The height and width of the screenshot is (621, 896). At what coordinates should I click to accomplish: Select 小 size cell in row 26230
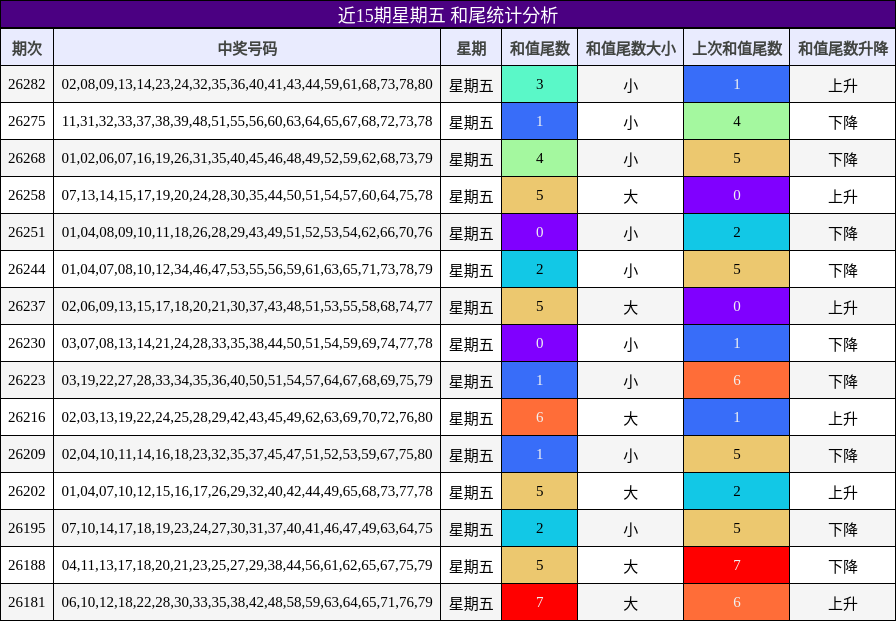[x=630, y=343]
